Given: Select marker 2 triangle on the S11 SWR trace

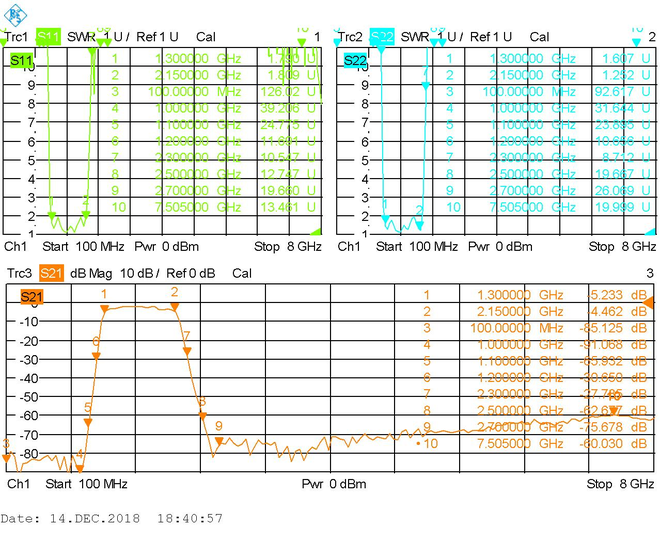Looking at the screenshot, I should (85, 215).
